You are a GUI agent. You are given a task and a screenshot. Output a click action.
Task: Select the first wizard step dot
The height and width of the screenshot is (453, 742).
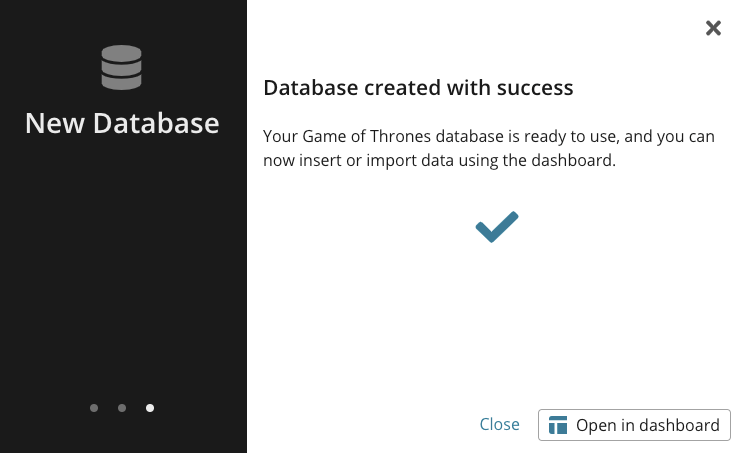94,408
